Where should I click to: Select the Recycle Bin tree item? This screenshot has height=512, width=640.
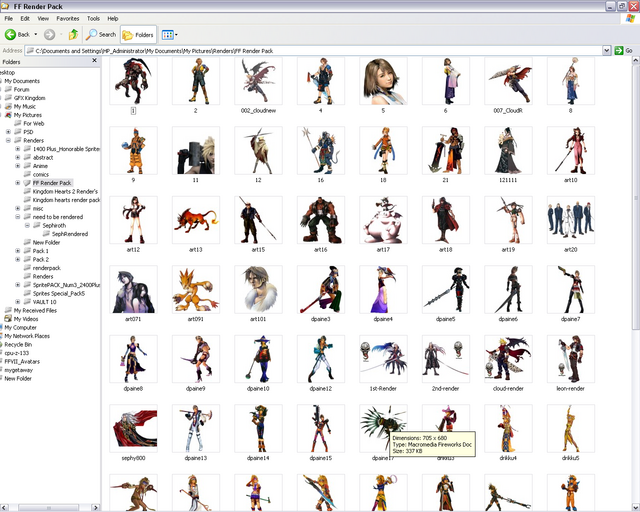(18, 345)
